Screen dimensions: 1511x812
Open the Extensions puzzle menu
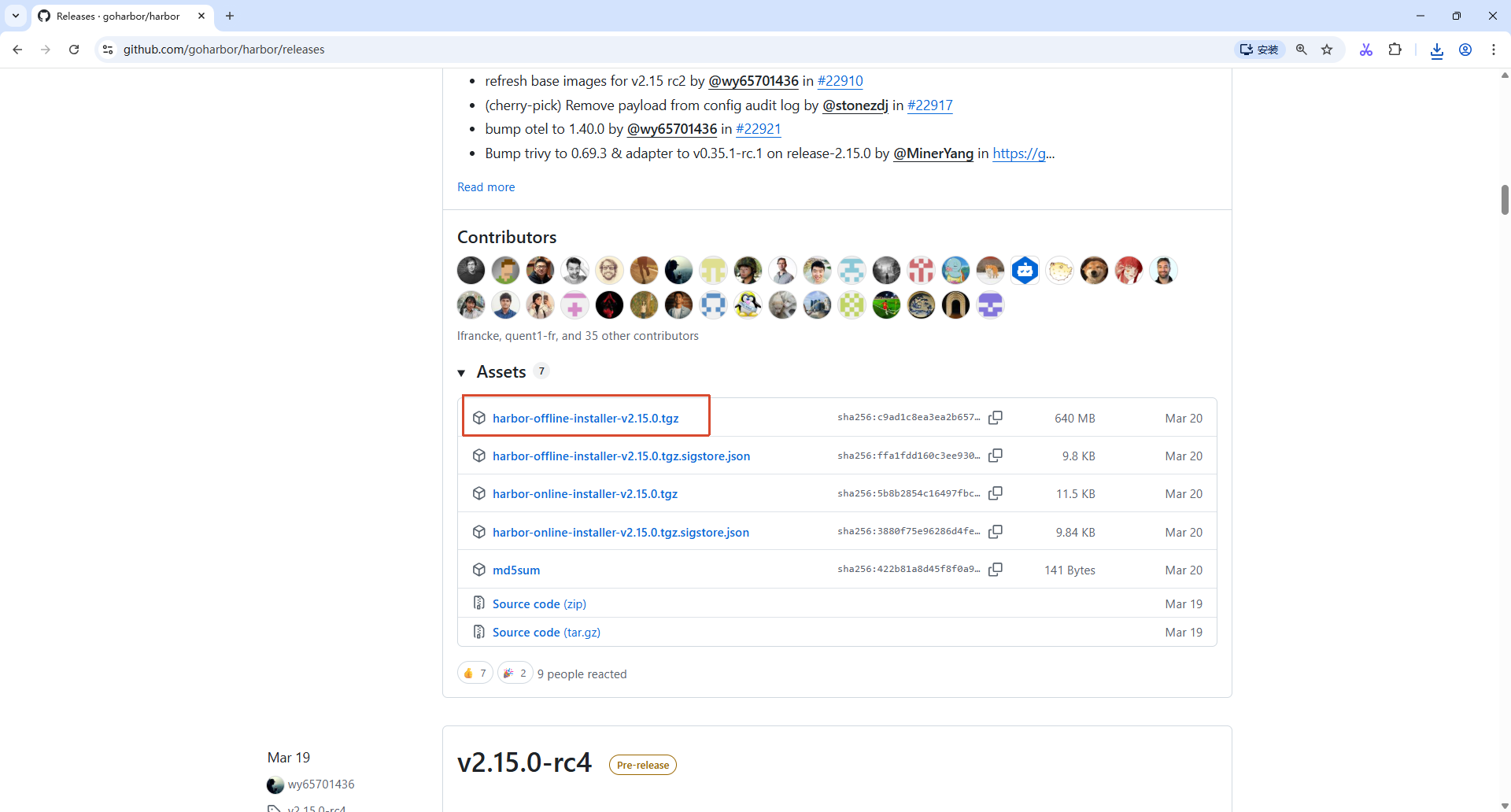1395,50
